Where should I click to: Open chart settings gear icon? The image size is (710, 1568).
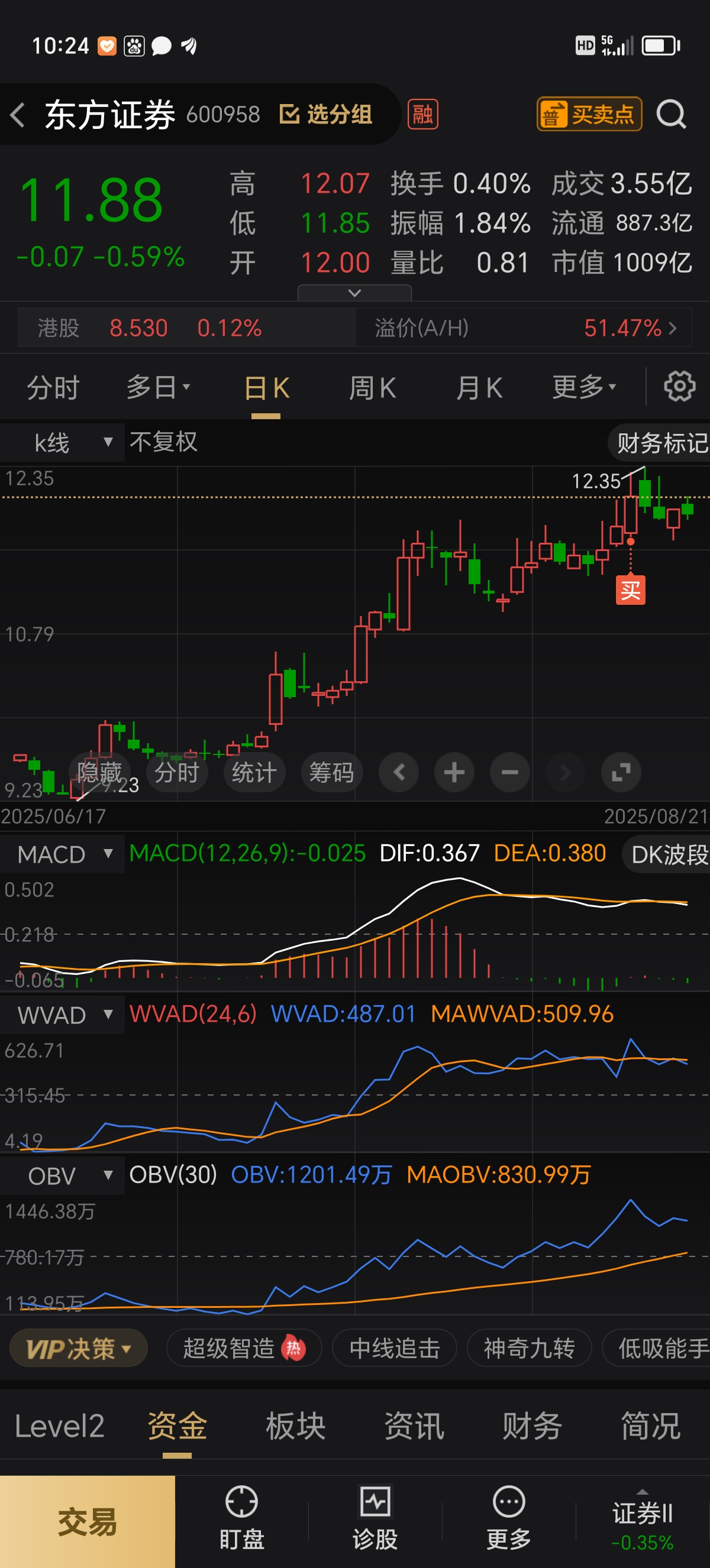click(x=679, y=387)
